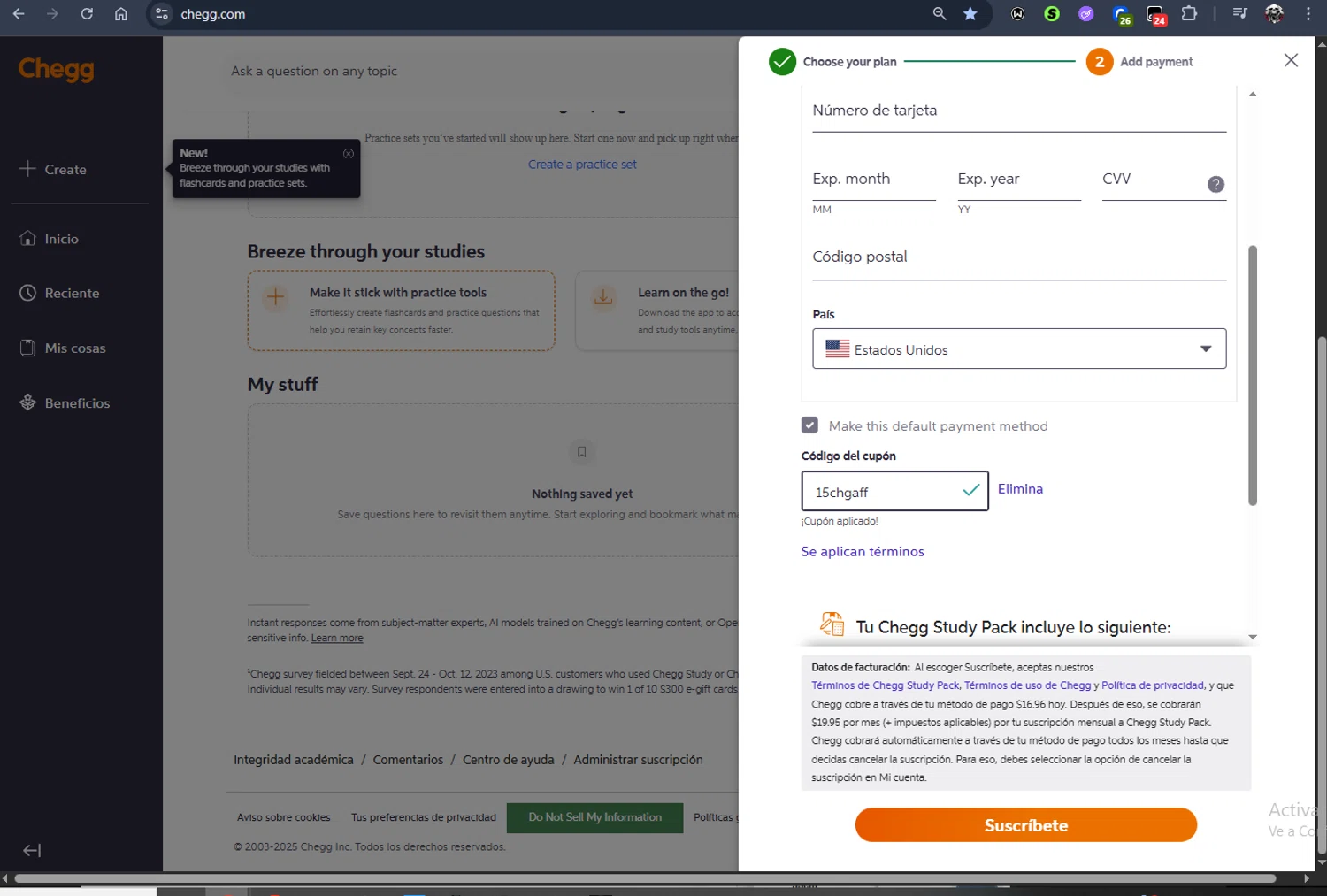Click the payment form vertical scrollbar thumb
This screenshot has height=896, width=1327.
(x=1252, y=376)
